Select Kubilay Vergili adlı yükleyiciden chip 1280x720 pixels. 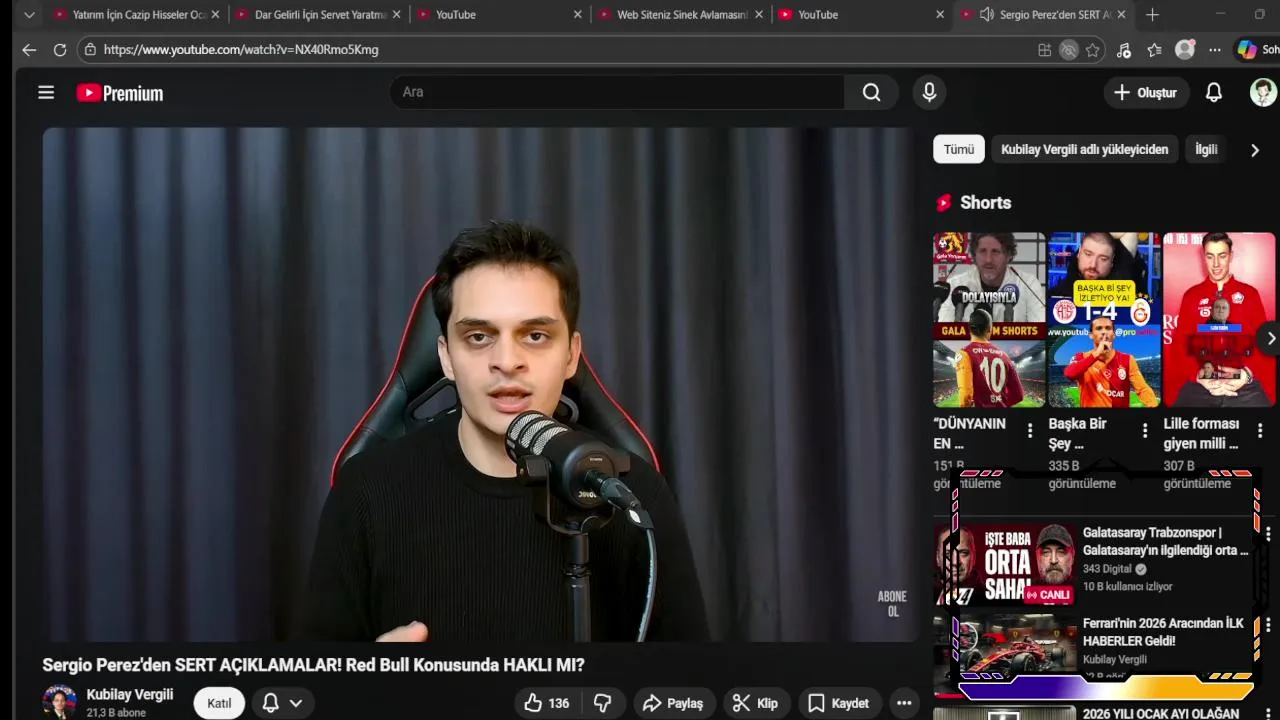(1085, 149)
